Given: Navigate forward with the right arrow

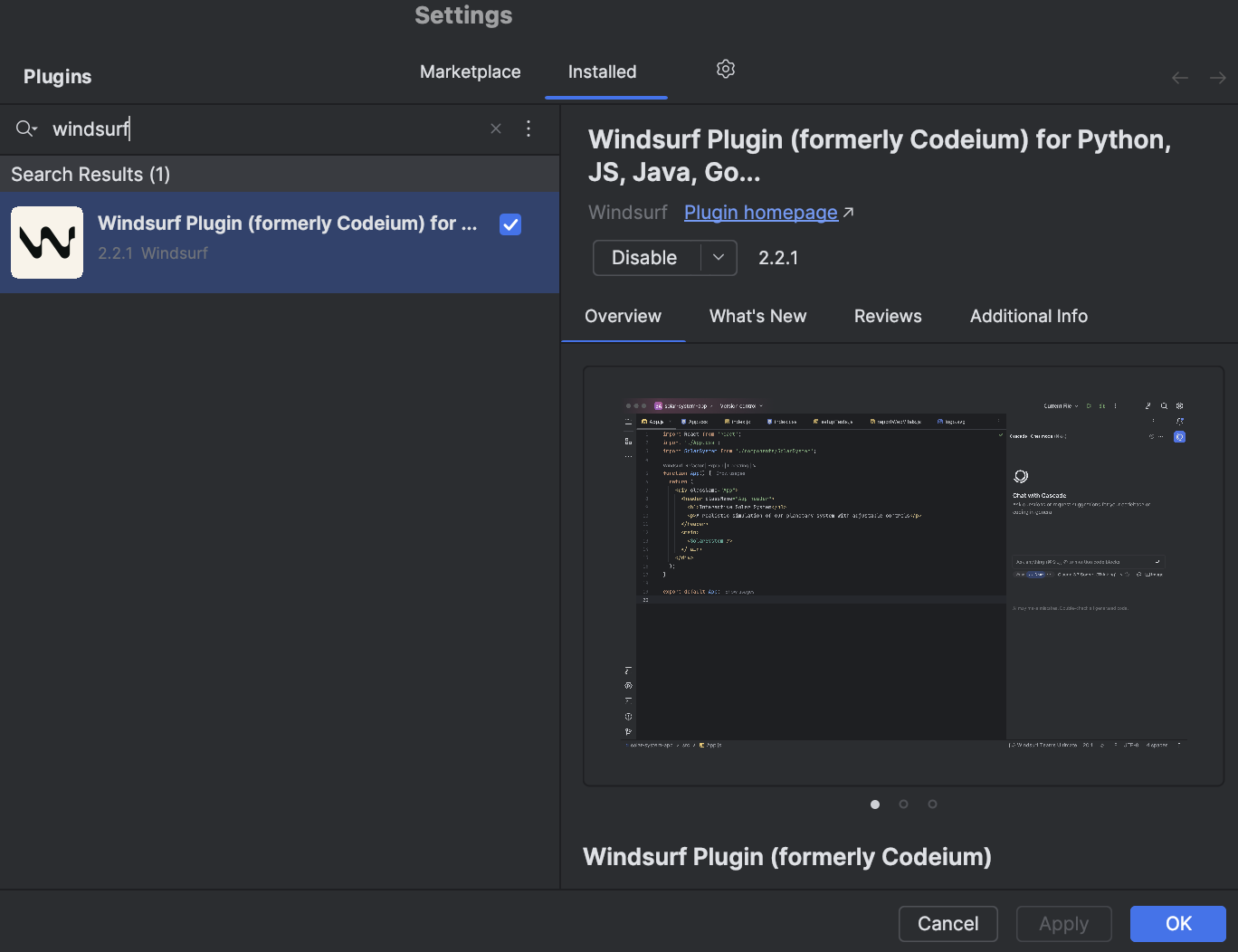Looking at the screenshot, I should pyautogui.click(x=1218, y=78).
